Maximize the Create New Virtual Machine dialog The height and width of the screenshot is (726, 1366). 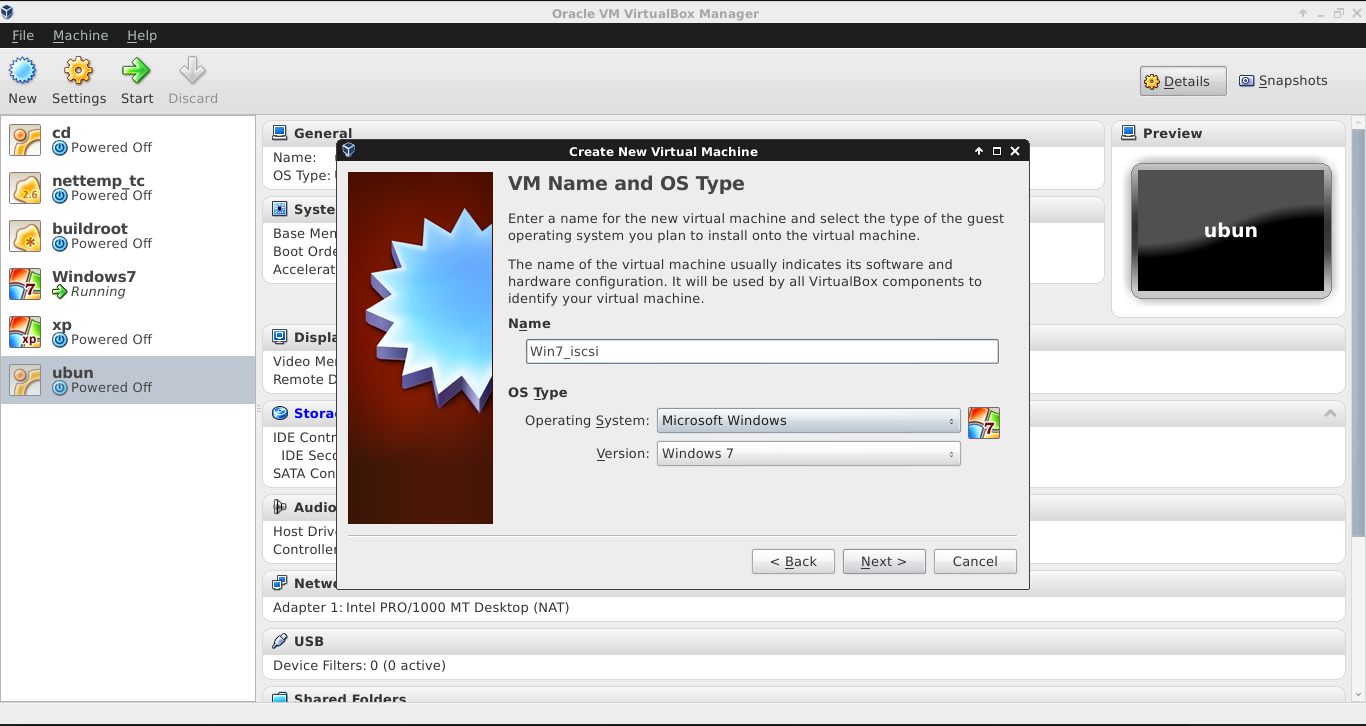point(997,151)
